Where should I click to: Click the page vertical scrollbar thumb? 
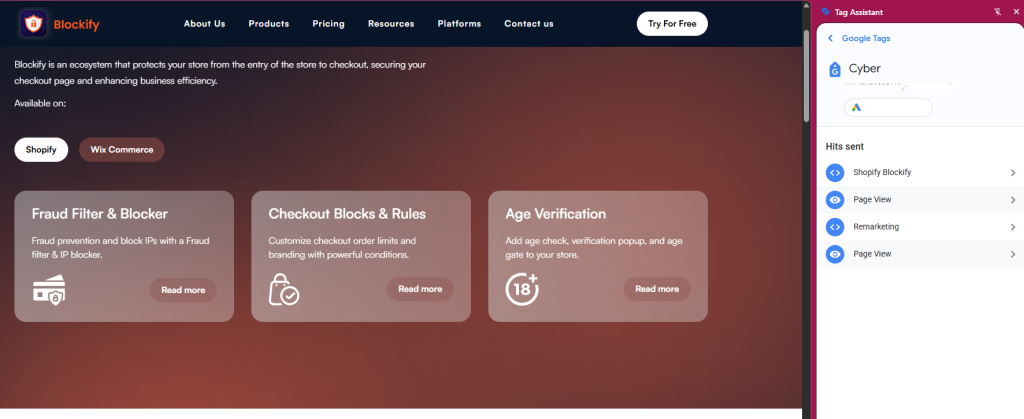click(807, 75)
